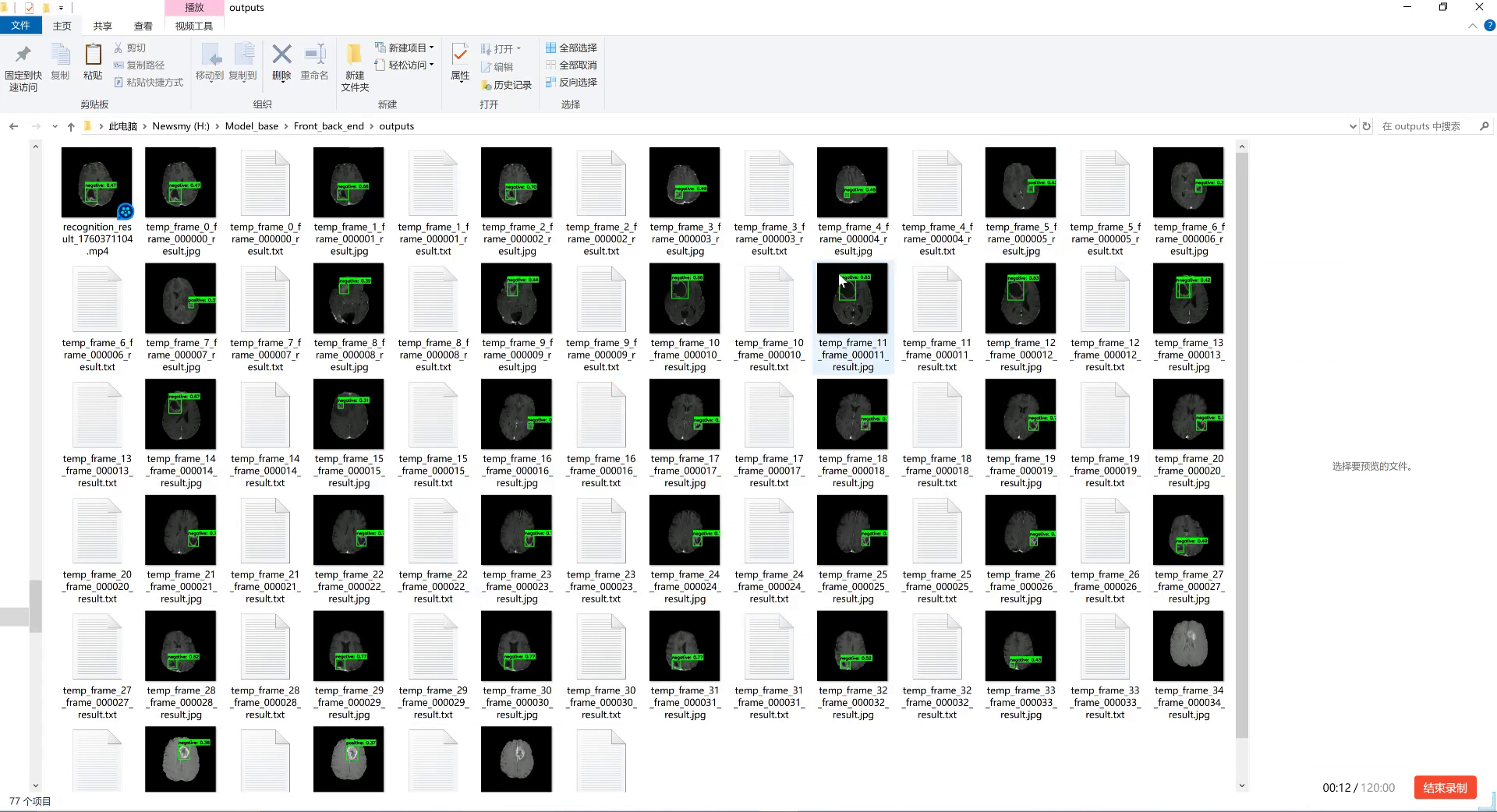This screenshot has width=1497, height=812.
Task: Expand recent locations dropdown arrow
Action: coord(55,126)
